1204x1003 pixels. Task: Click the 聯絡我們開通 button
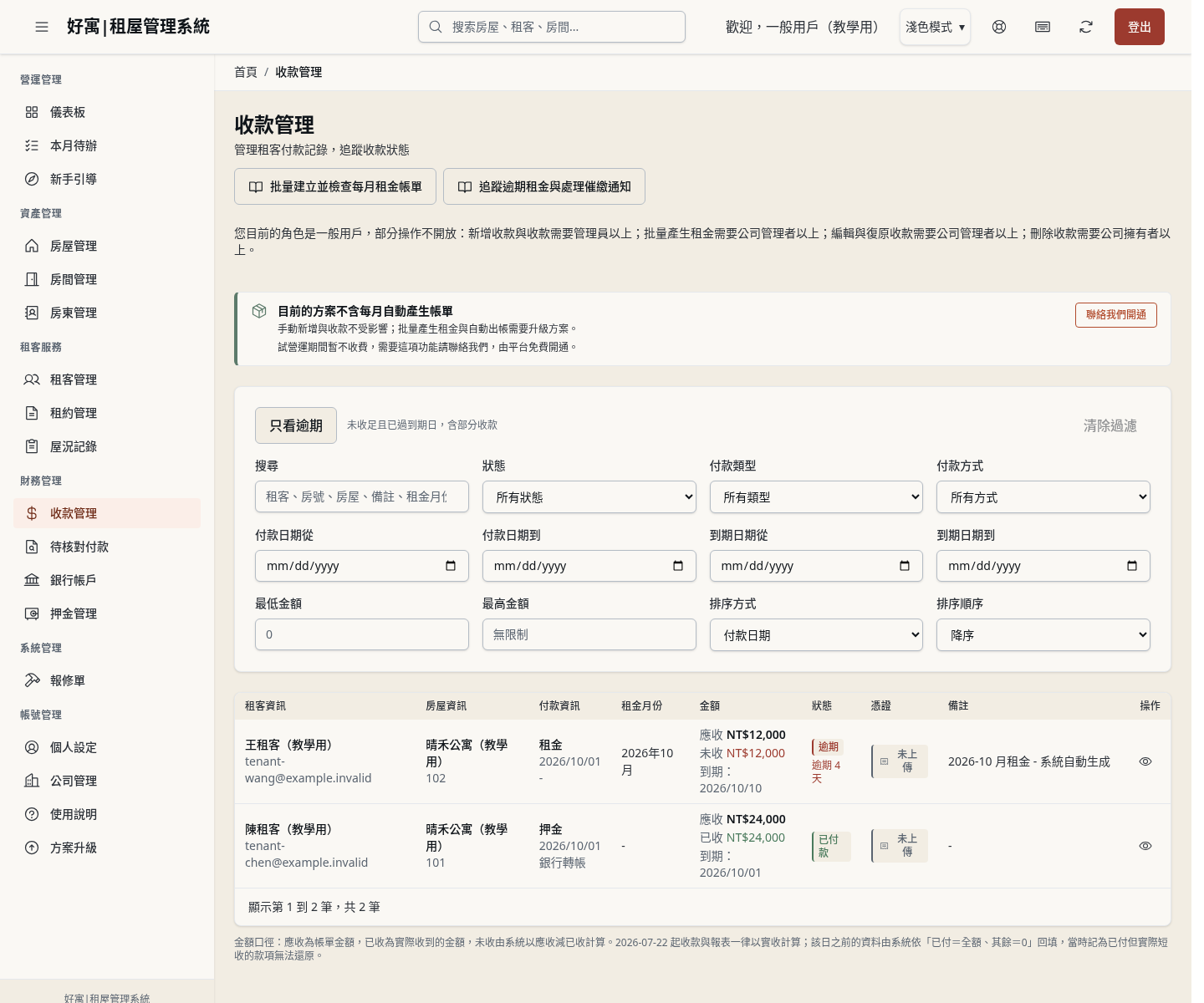[1116, 315]
